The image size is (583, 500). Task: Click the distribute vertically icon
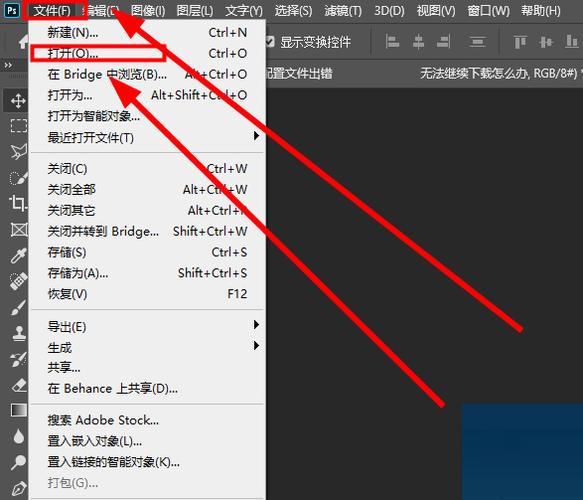pyautogui.click(x=477, y=42)
